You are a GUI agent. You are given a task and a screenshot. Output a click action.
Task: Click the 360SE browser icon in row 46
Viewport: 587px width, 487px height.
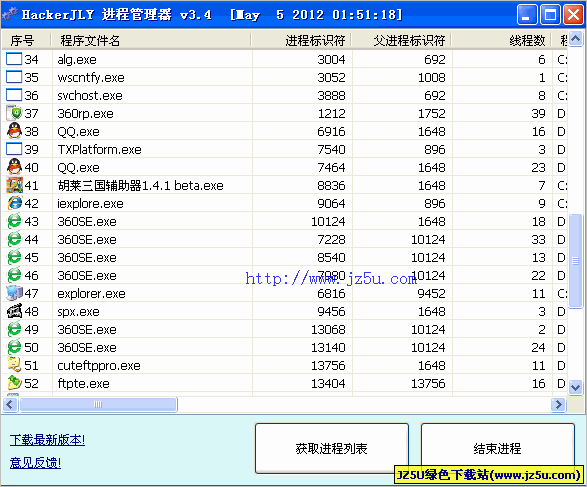(x=14, y=275)
